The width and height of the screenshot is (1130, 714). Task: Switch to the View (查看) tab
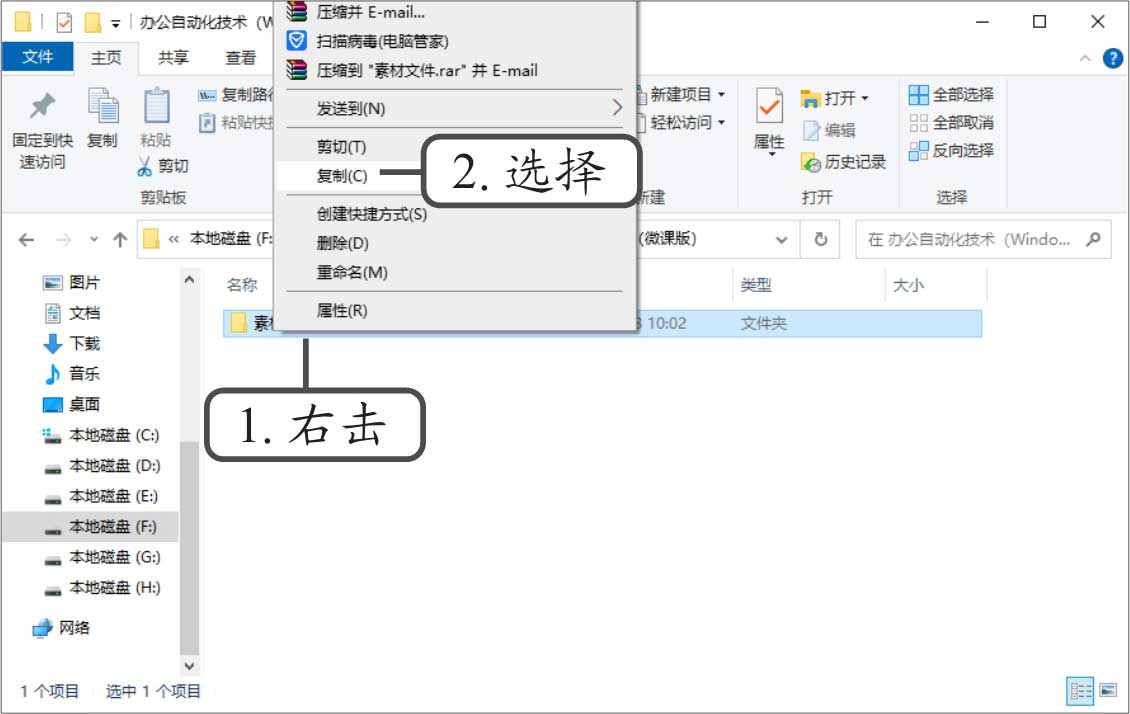[240, 58]
